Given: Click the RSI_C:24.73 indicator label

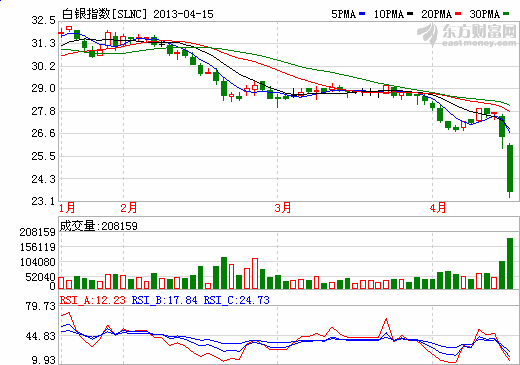Looking at the screenshot, I should point(237,300).
